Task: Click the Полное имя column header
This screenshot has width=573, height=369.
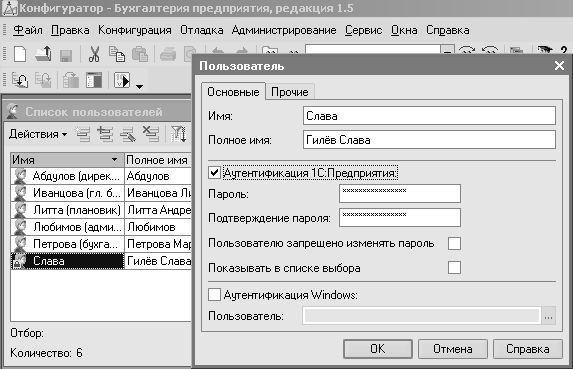Action: click(x=158, y=160)
